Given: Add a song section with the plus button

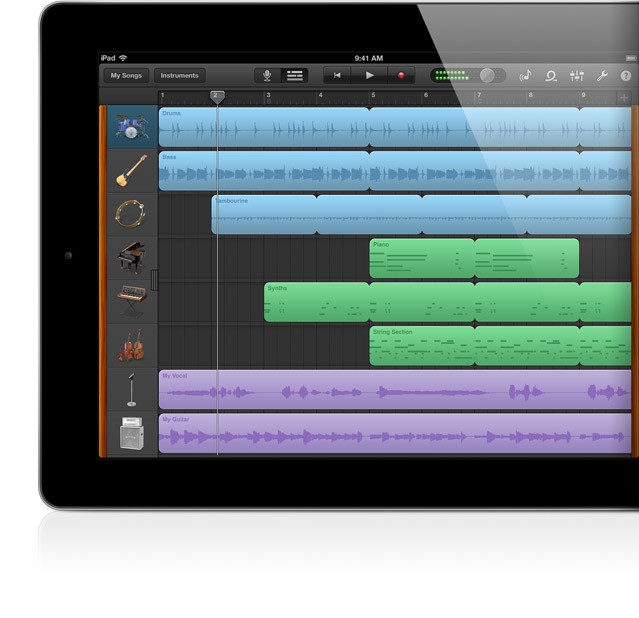Looking at the screenshot, I should (624, 97).
